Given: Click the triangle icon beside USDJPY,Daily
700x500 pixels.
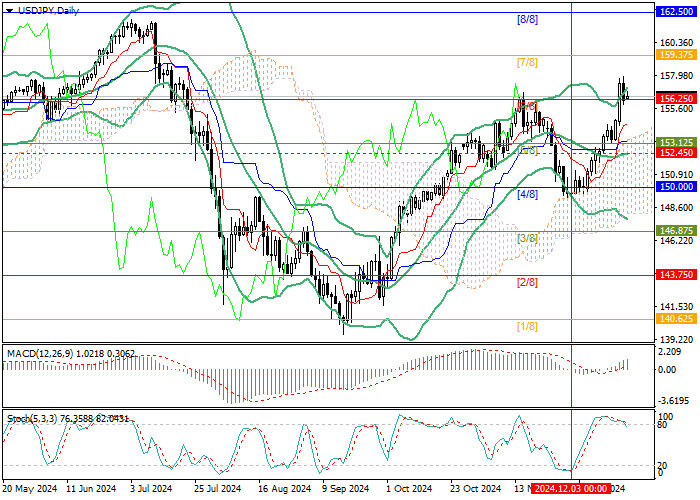Looking at the screenshot, I should coord(9,8).
